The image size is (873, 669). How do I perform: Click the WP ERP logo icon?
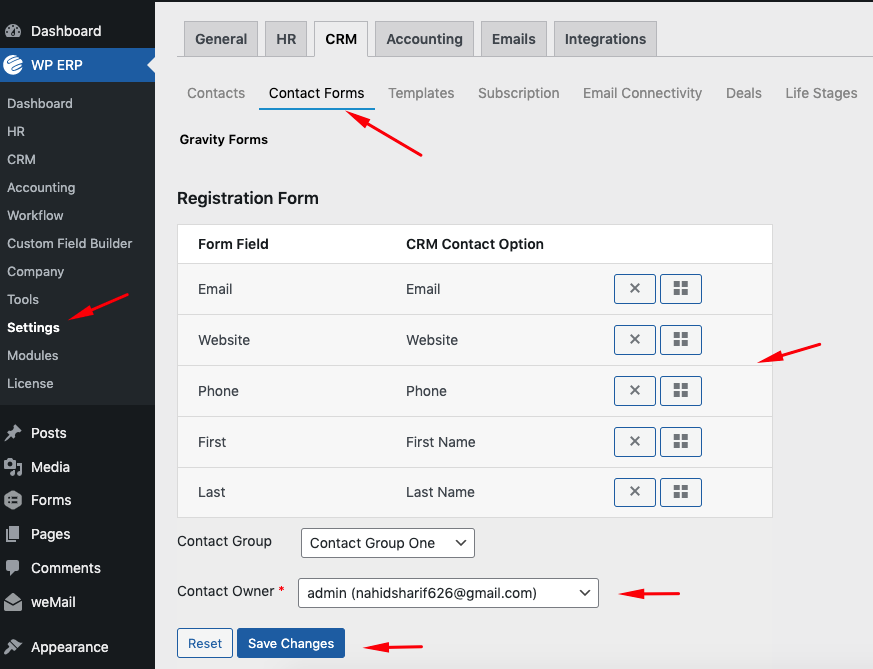[x=13, y=65]
